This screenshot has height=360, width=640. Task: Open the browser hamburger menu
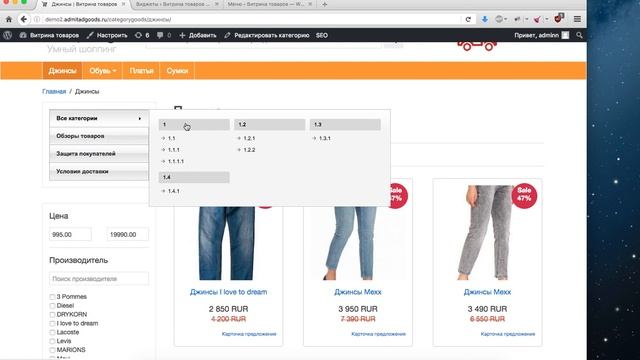(x=577, y=19)
